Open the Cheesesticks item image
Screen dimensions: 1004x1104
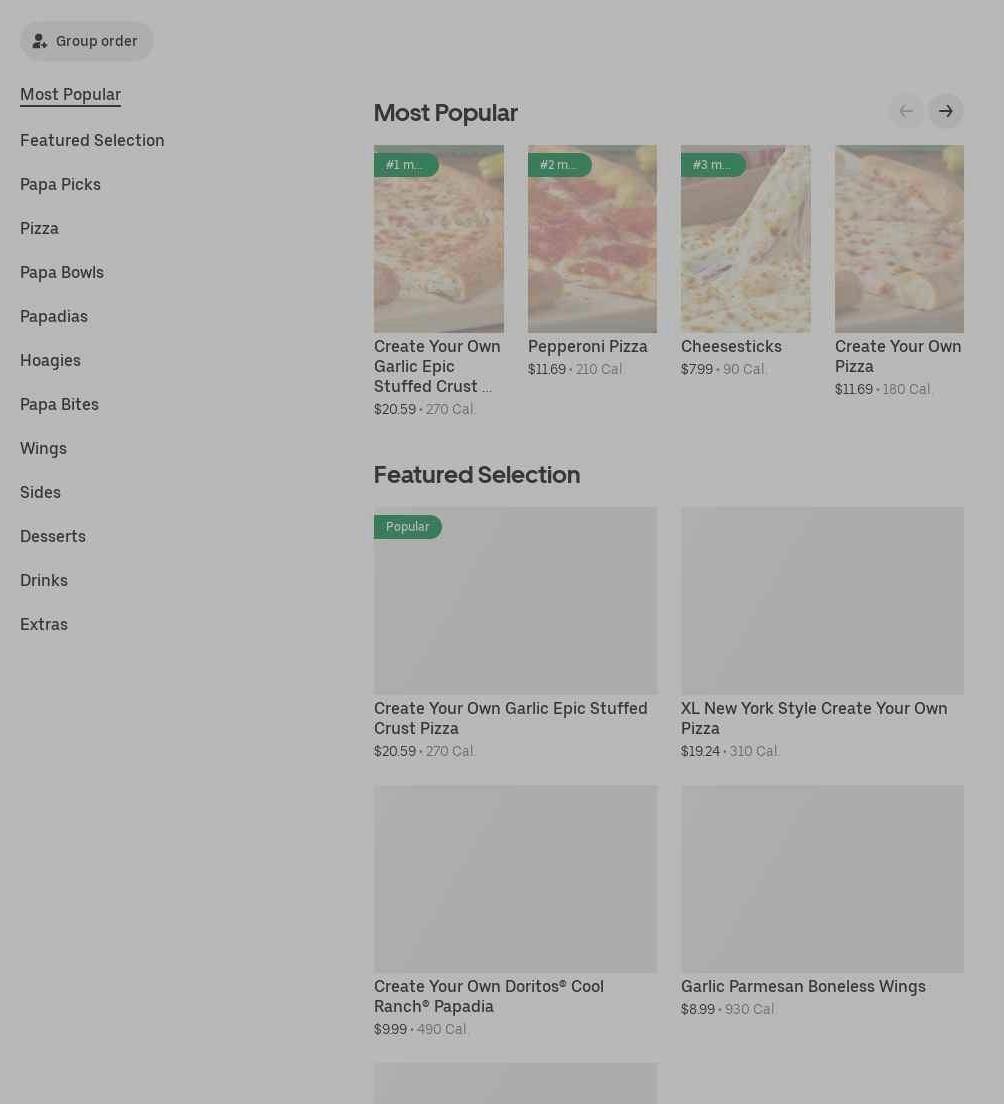tap(745, 240)
